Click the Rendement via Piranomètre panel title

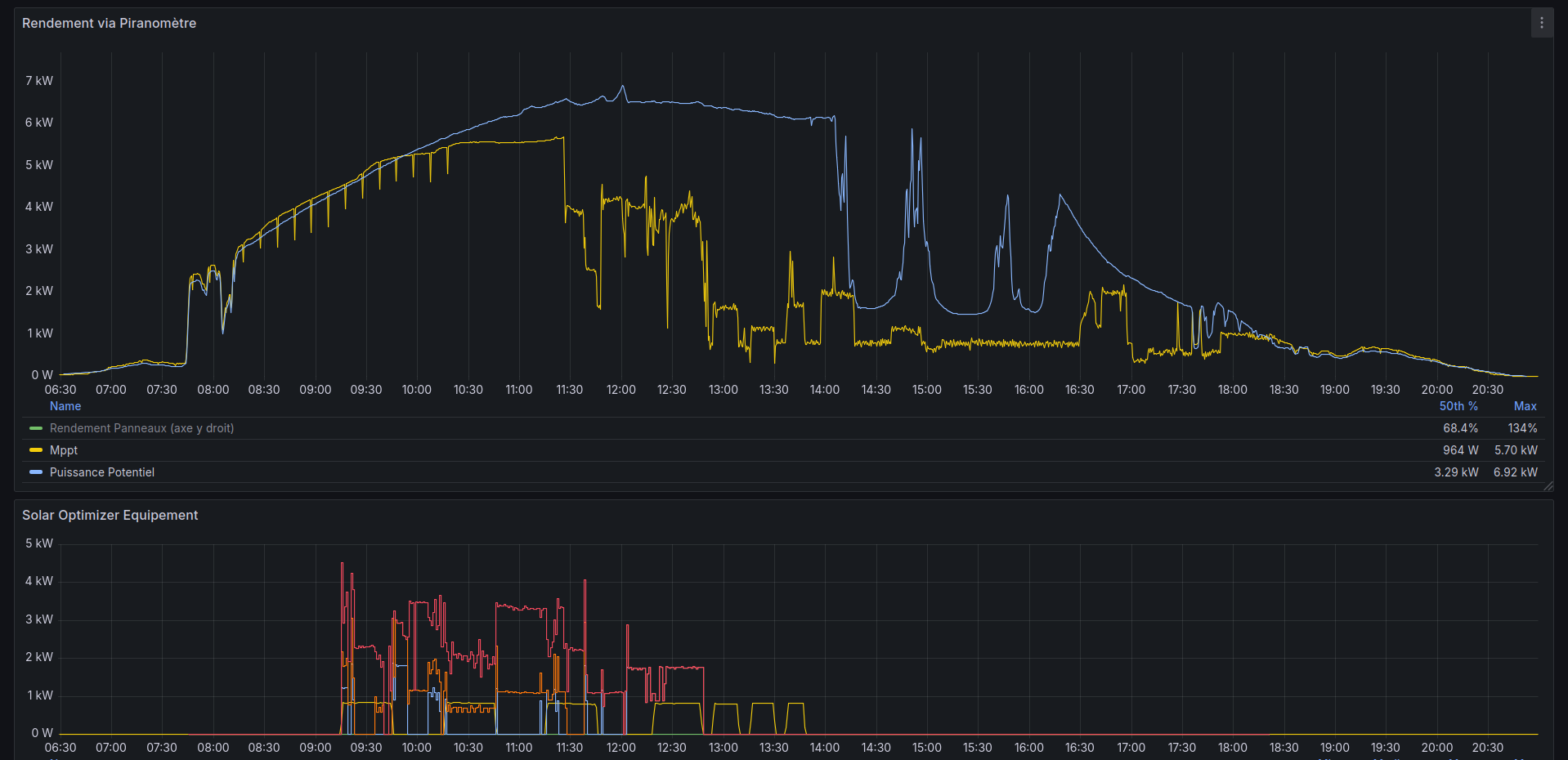coord(109,23)
